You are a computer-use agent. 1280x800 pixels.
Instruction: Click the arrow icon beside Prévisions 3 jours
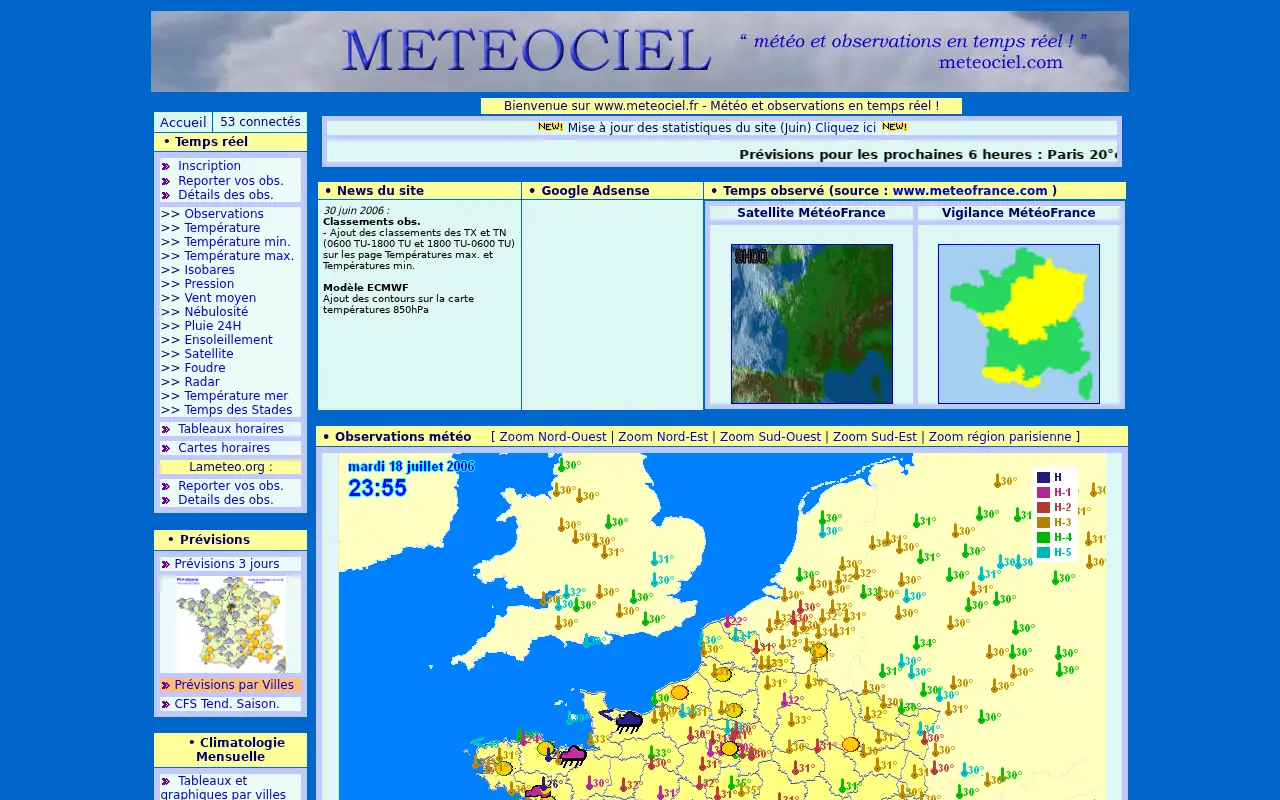coord(166,564)
